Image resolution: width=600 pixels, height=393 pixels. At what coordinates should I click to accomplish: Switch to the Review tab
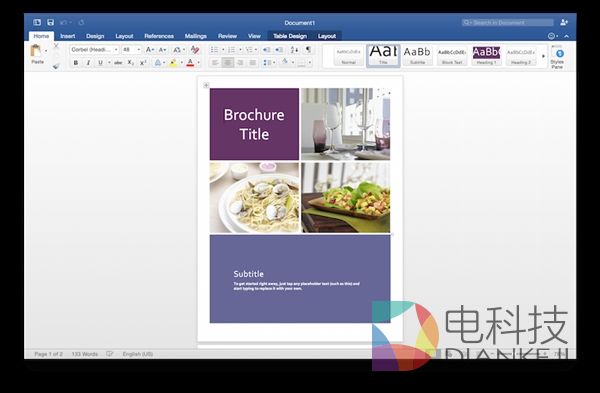point(227,36)
